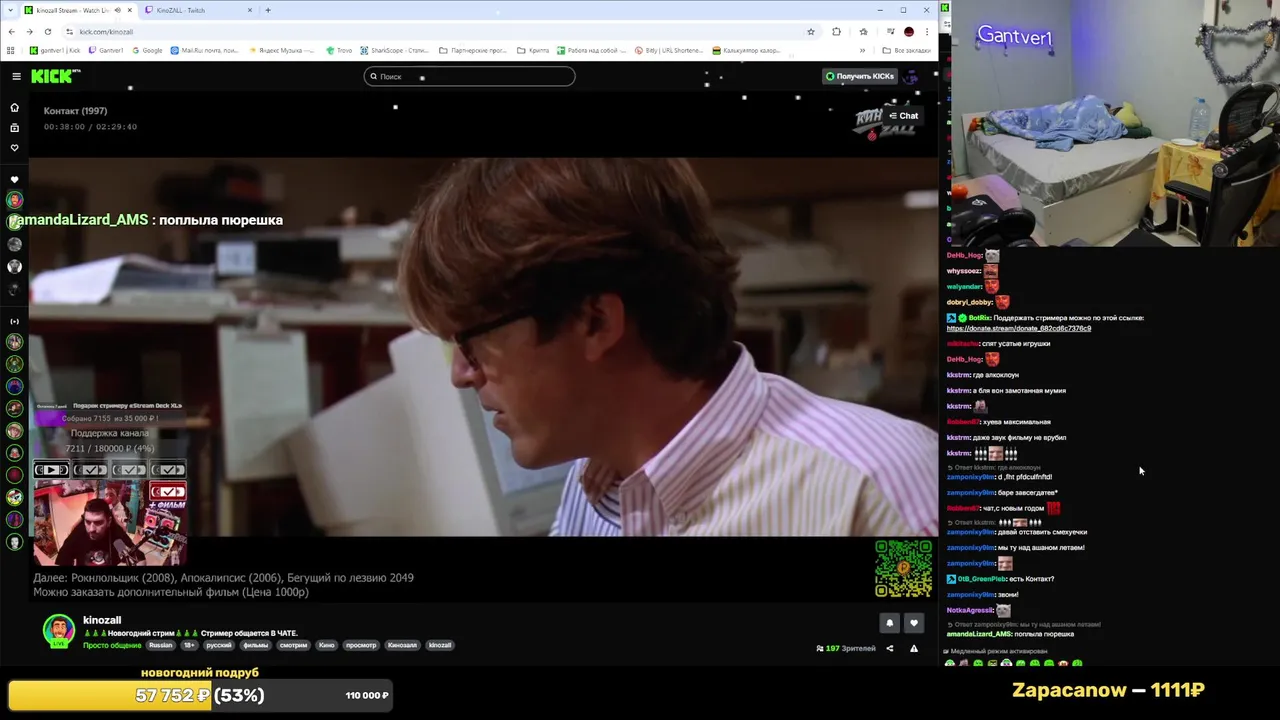This screenshot has width=1280, height=720.
Task: Select the Russian language tag
Action: pos(161,645)
